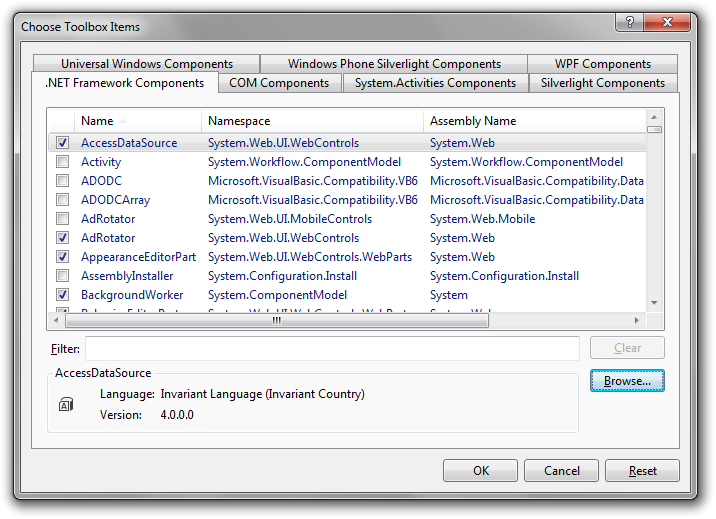Uncheck the AppearanceEditorPart checkbox
Viewport: 716px width, 519px height.
click(x=63, y=257)
